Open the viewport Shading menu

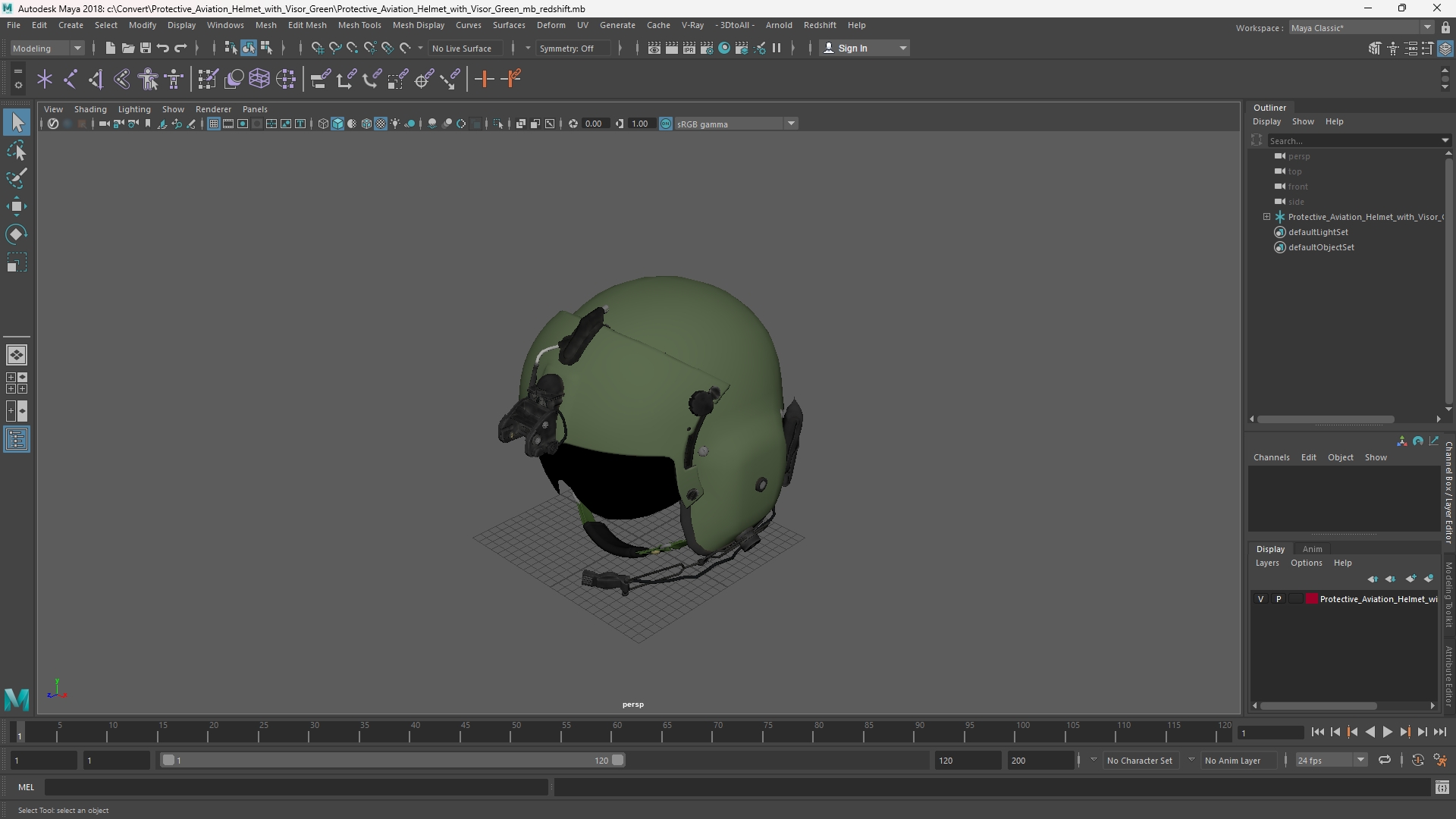[x=90, y=109]
